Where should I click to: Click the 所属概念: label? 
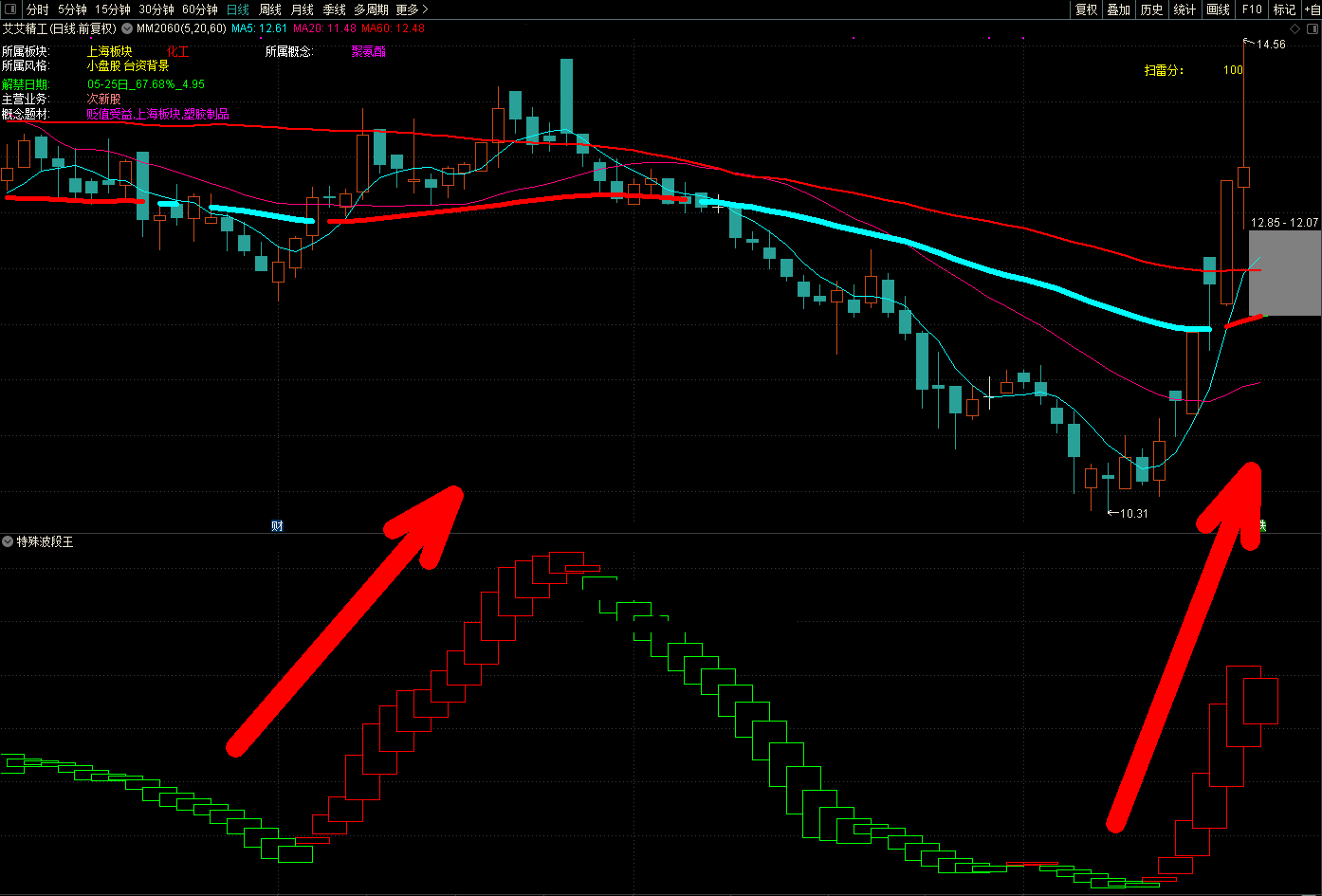[x=289, y=51]
